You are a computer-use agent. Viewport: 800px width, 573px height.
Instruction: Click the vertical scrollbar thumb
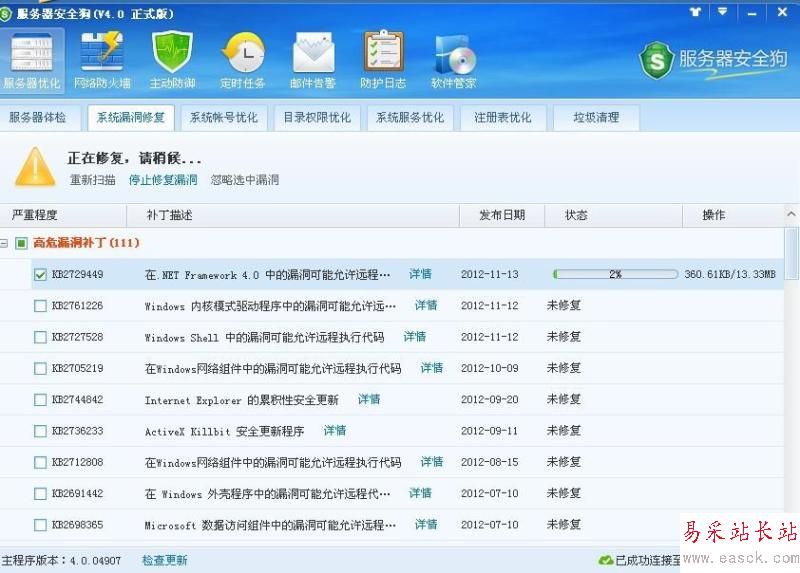(792, 254)
